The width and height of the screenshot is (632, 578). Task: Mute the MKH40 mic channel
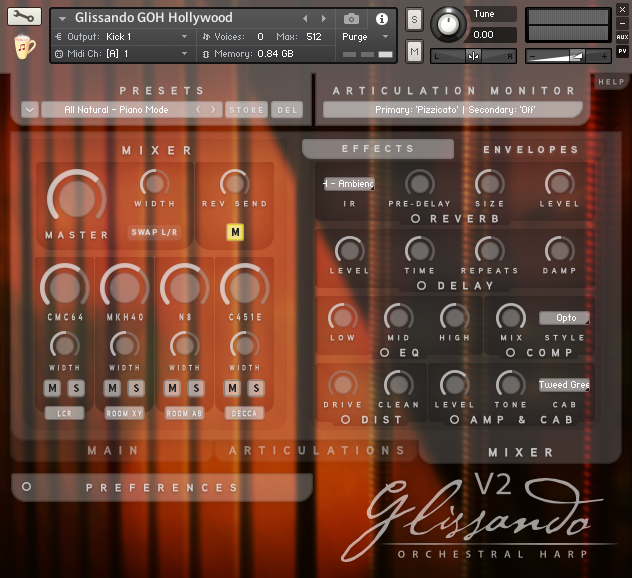pos(112,388)
